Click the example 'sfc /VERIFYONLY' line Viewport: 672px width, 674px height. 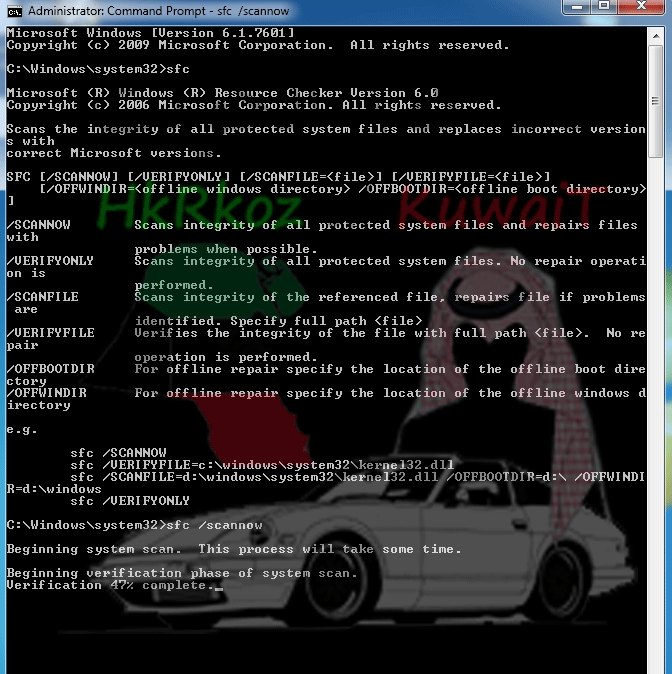coord(130,502)
